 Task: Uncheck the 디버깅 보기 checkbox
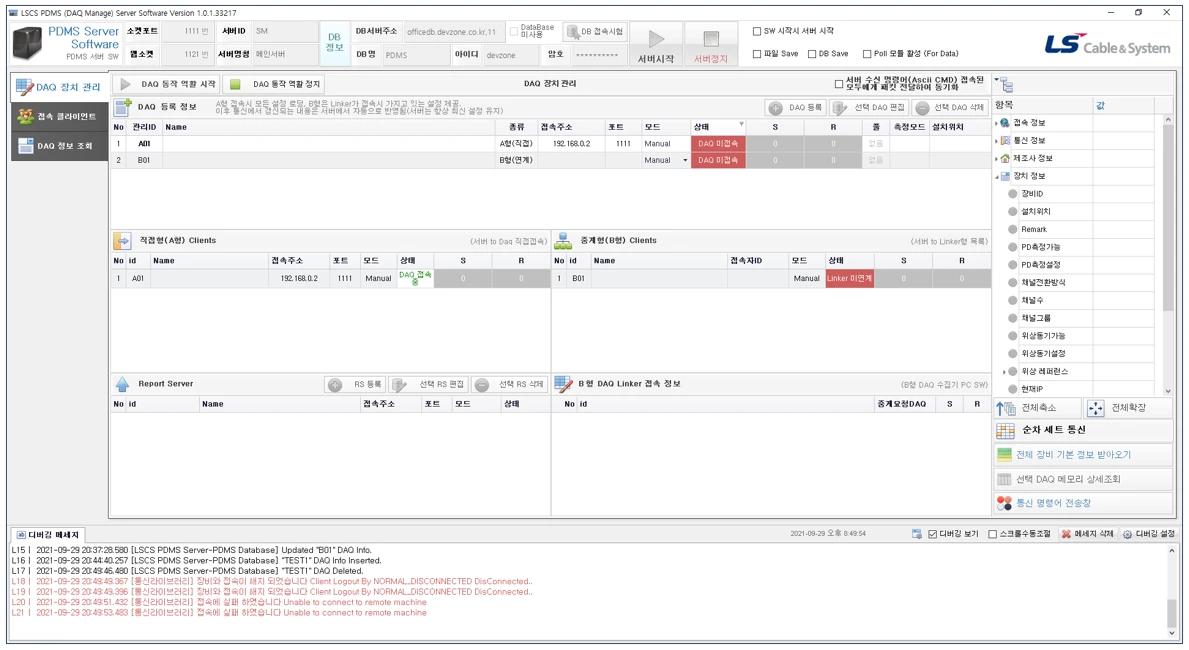(933, 534)
